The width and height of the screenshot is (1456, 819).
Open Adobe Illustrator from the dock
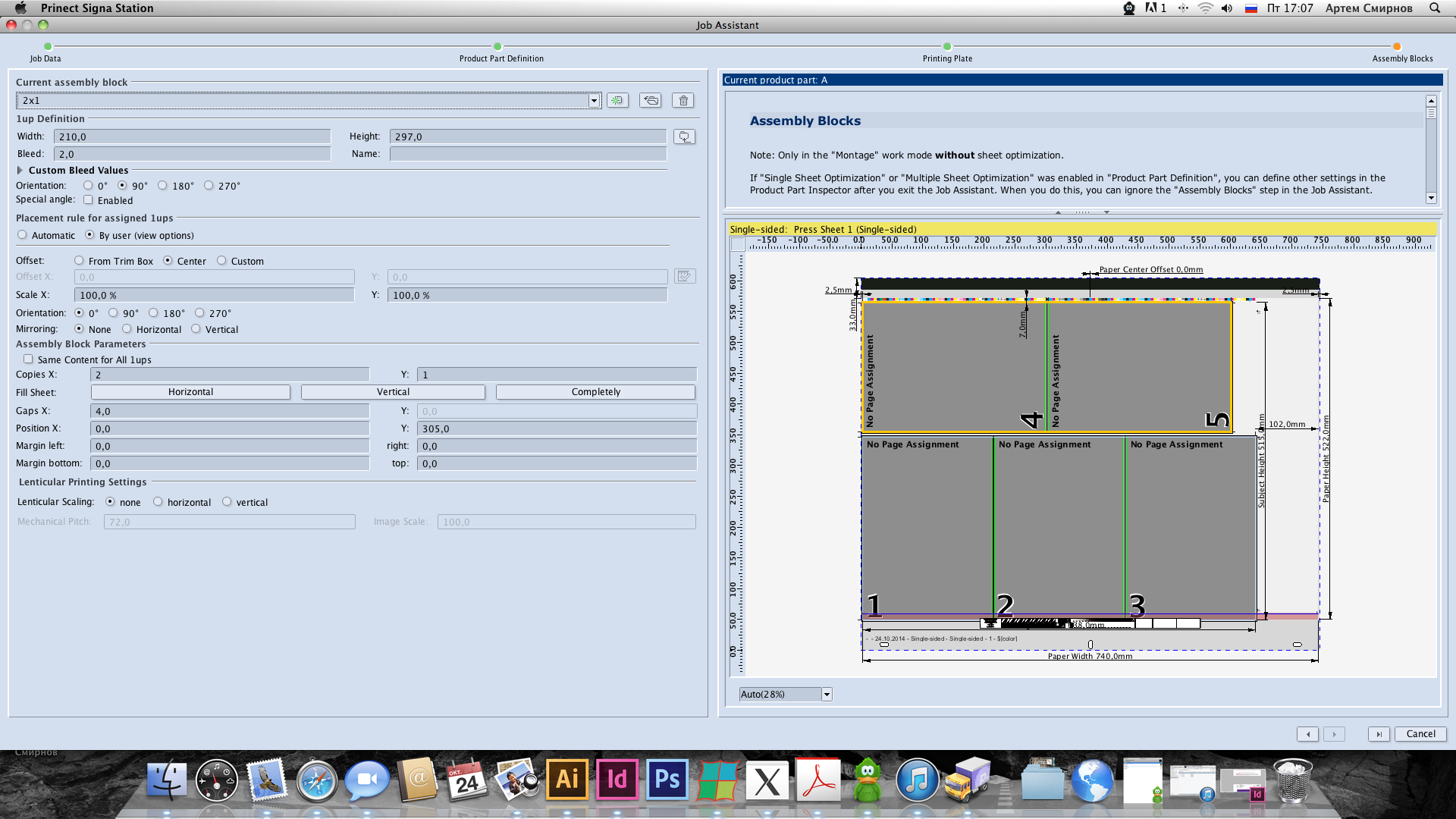567,780
